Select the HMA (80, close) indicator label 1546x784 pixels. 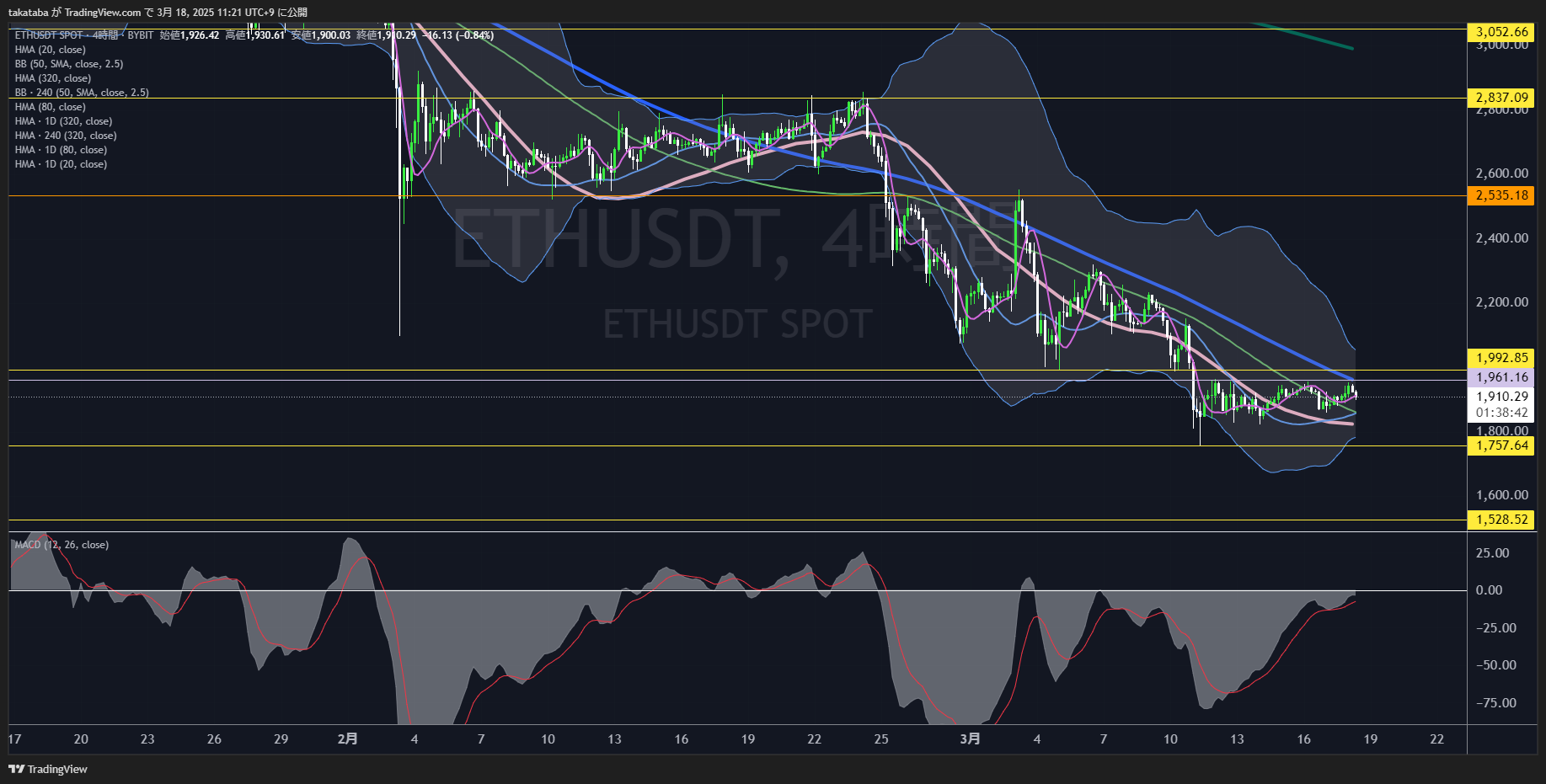pos(50,107)
